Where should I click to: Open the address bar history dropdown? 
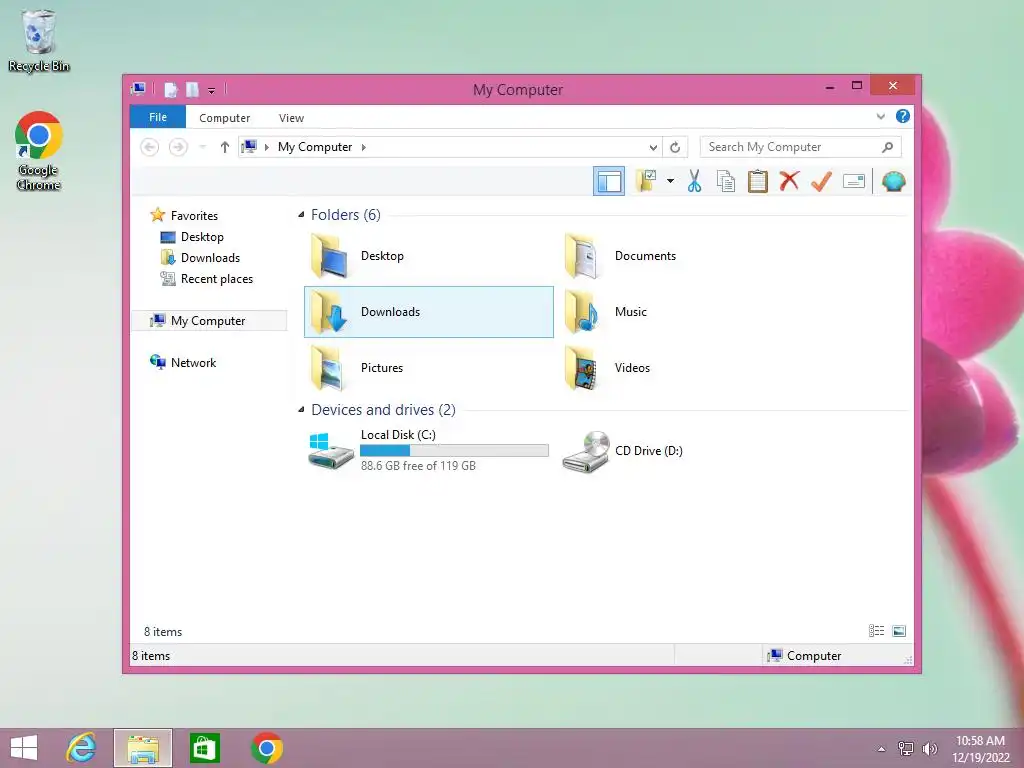click(653, 147)
